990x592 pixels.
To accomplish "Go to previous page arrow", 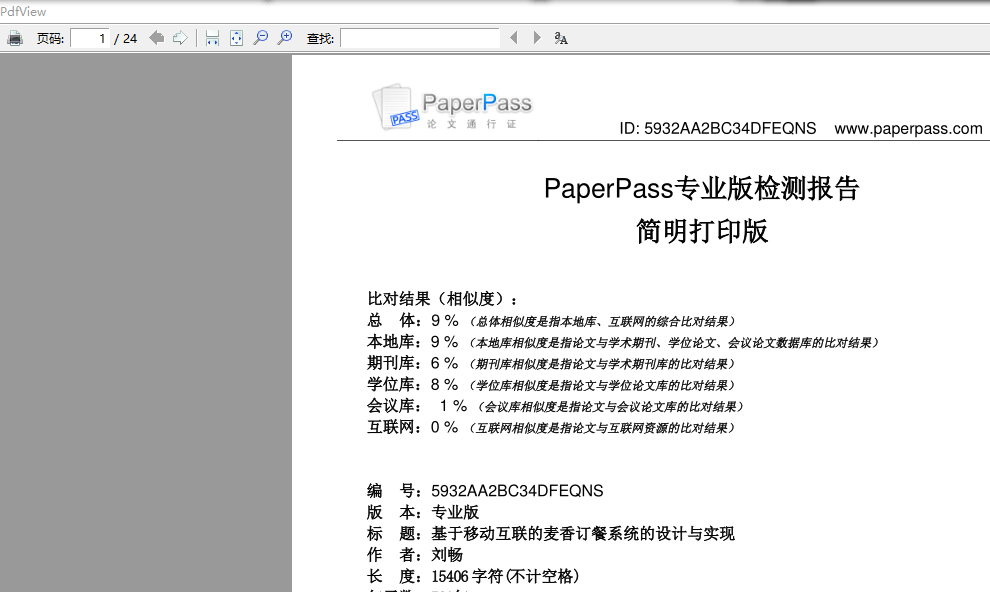I will point(157,38).
